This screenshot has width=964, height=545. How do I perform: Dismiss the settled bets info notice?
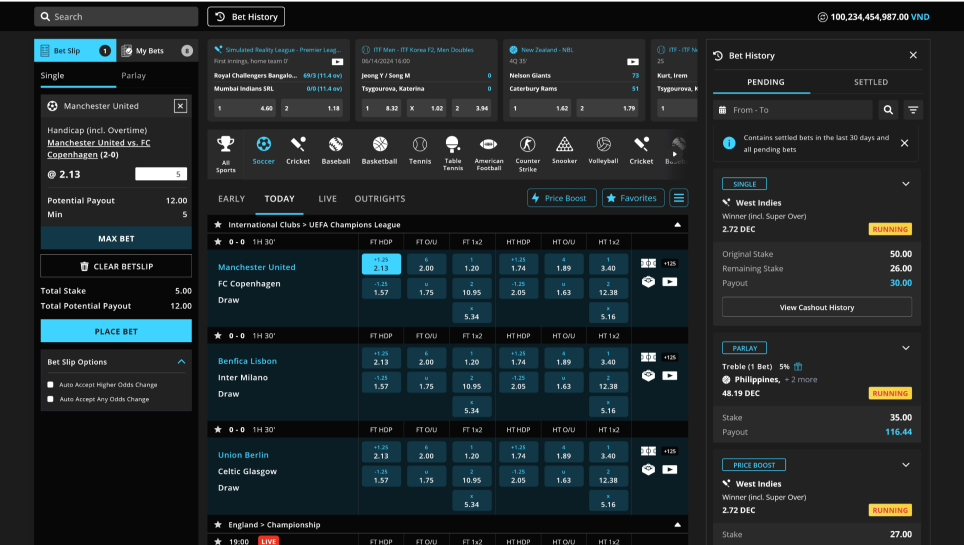coord(904,143)
